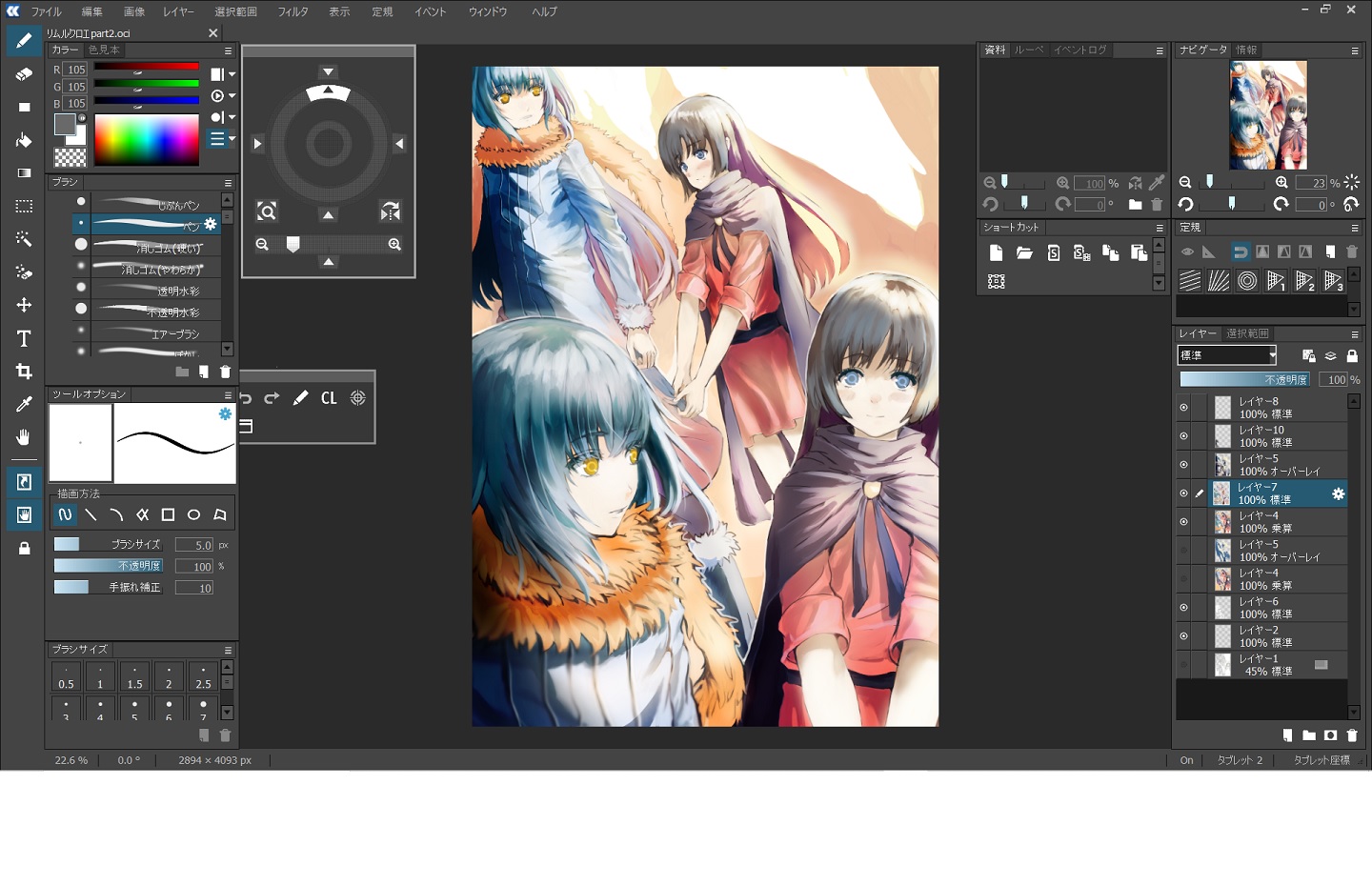Select the Hand pan tool
This screenshot has height=886, width=1372.
[24, 437]
